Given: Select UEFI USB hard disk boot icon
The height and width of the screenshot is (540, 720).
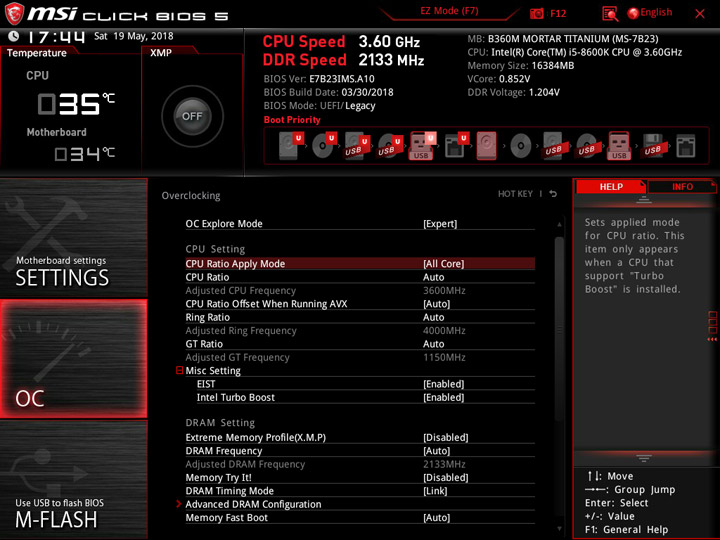Looking at the screenshot, I should click(x=357, y=146).
